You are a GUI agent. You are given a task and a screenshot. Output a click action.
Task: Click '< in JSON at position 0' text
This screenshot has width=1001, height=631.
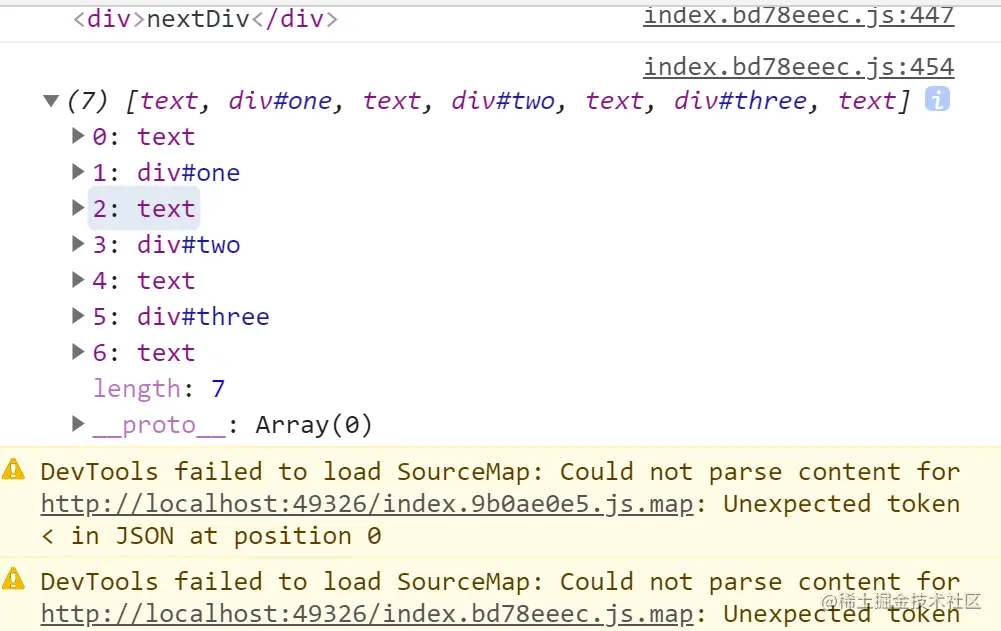point(211,536)
